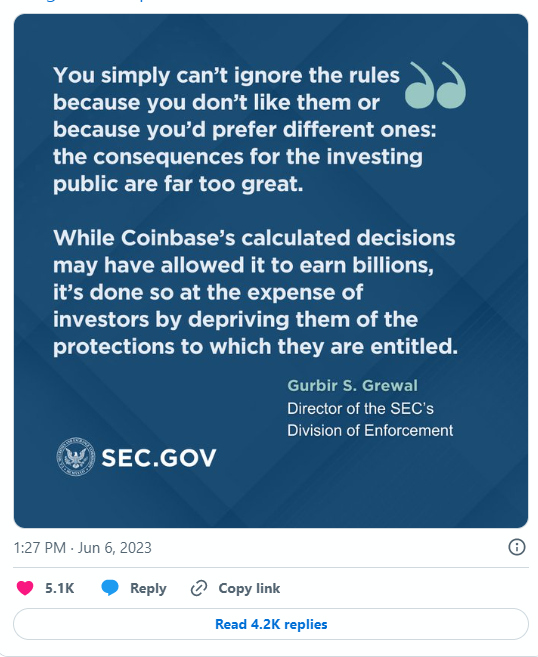Open the tweet info circle icon
This screenshot has width=538, height=657.
516,547
